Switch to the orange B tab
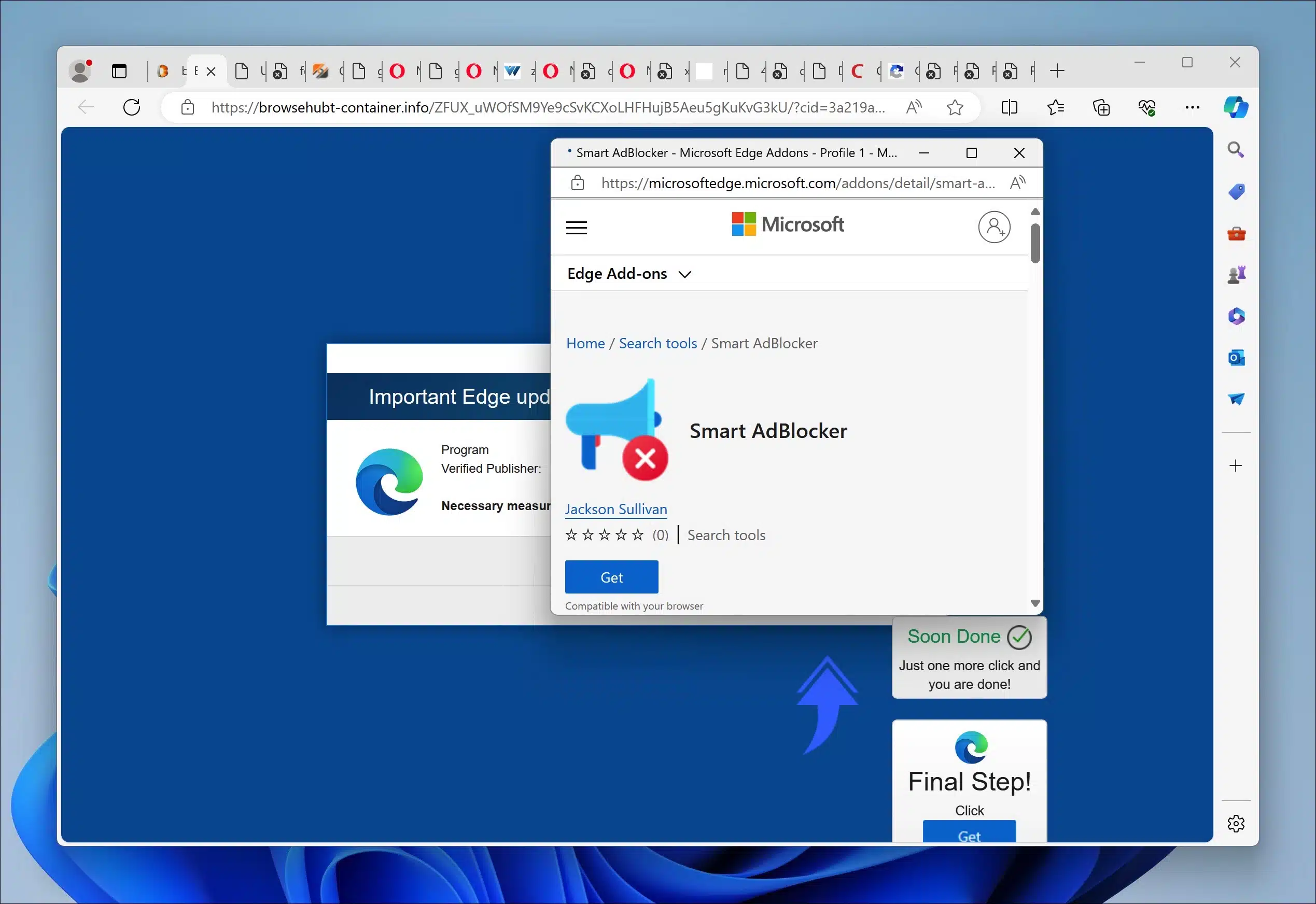1316x904 pixels. coord(163,72)
